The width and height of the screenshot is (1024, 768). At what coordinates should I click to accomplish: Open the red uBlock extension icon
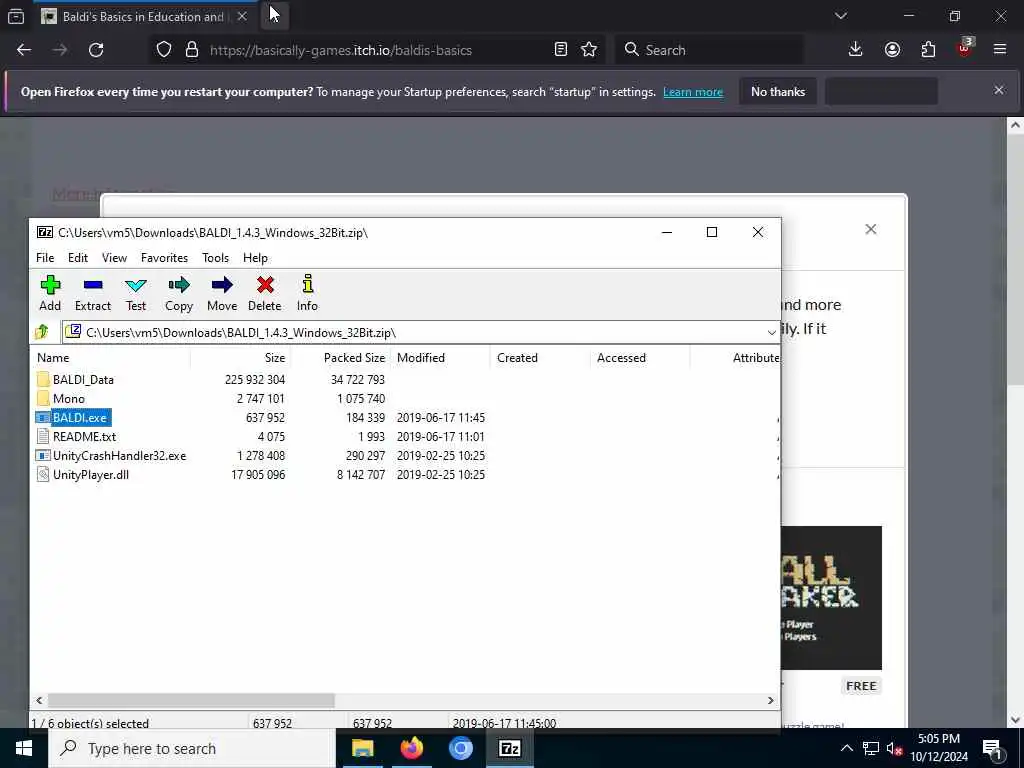(964, 50)
